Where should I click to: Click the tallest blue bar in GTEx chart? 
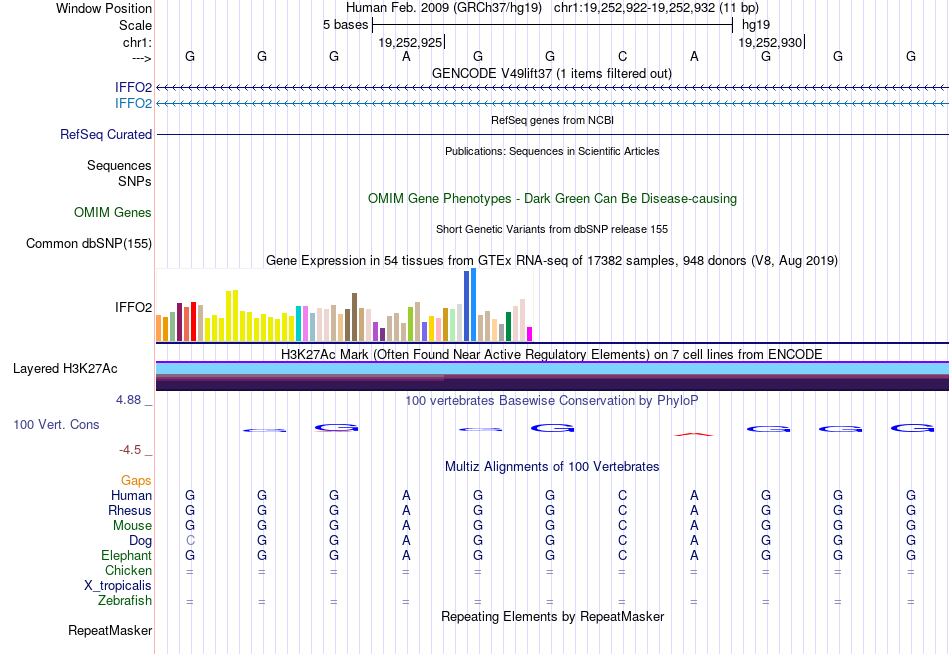coord(474,305)
